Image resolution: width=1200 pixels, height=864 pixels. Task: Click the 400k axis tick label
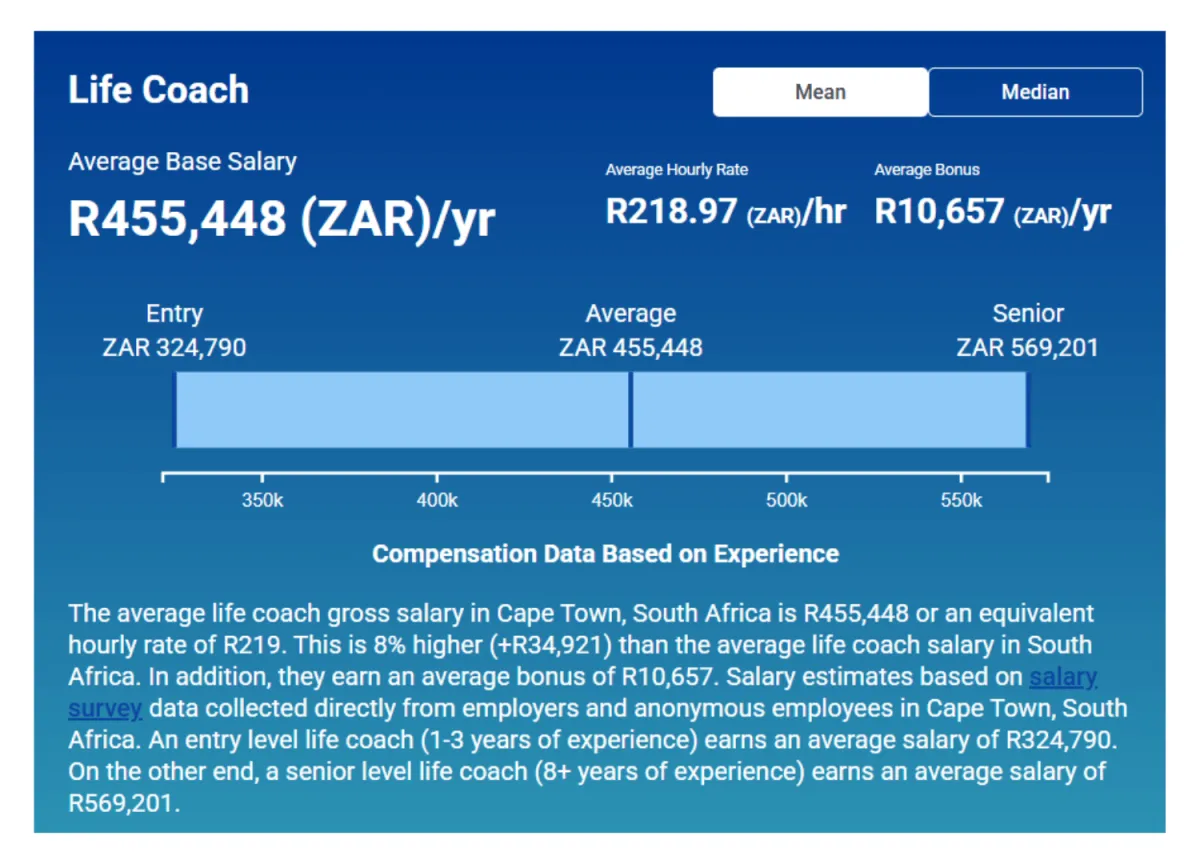click(437, 500)
